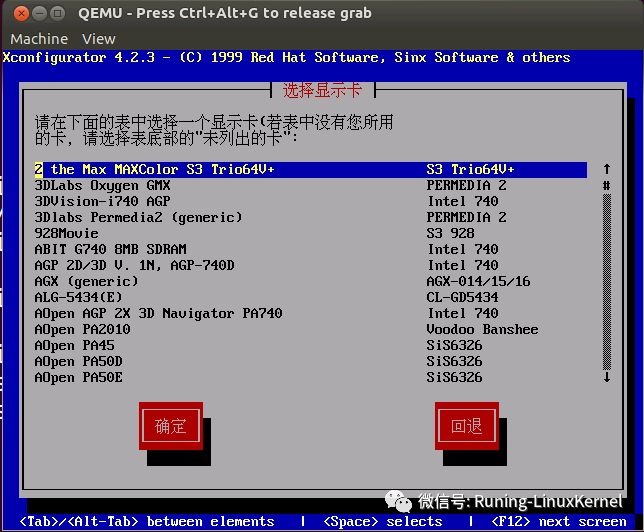Click the S3 928 chipset text
The width and height of the screenshot is (644, 532).
pyautogui.click(x=451, y=233)
